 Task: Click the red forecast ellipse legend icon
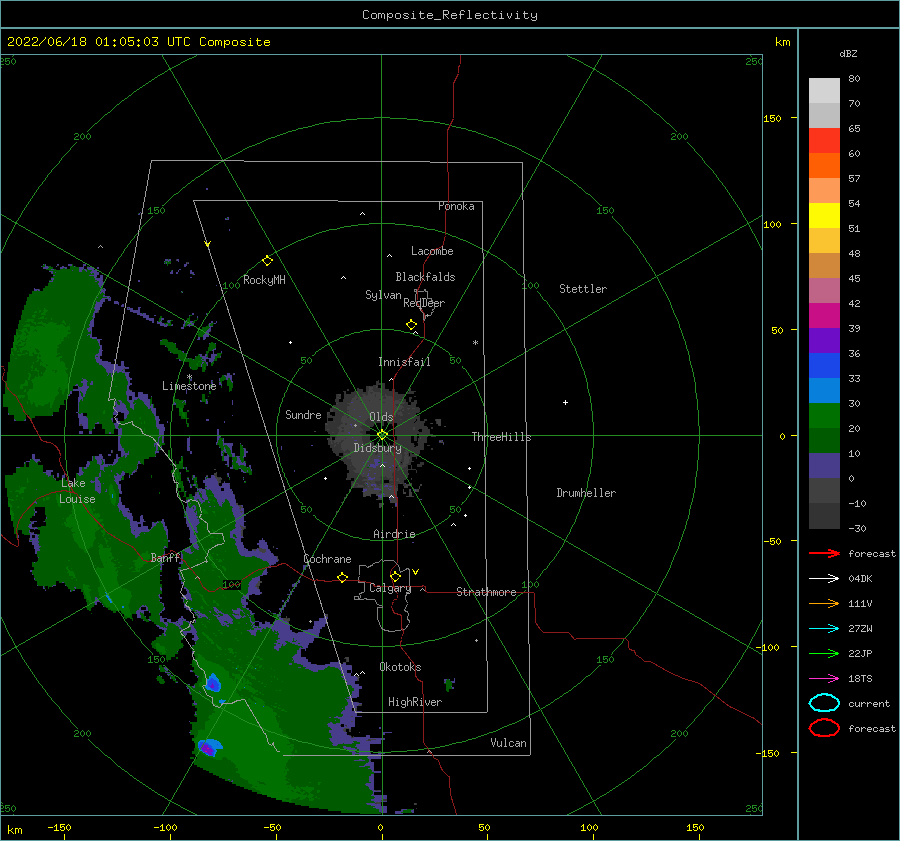click(824, 728)
